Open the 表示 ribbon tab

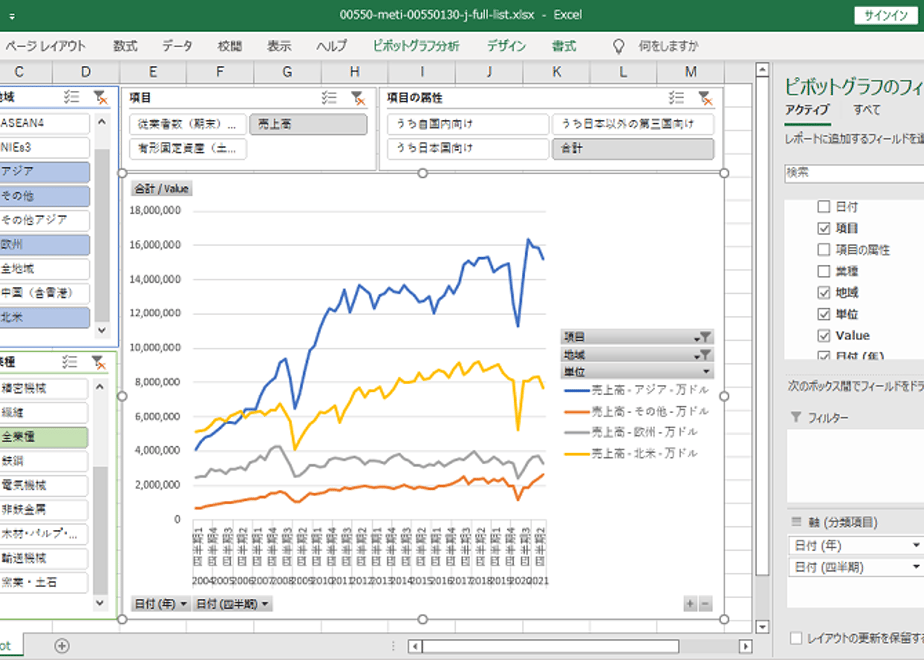(279, 46)
